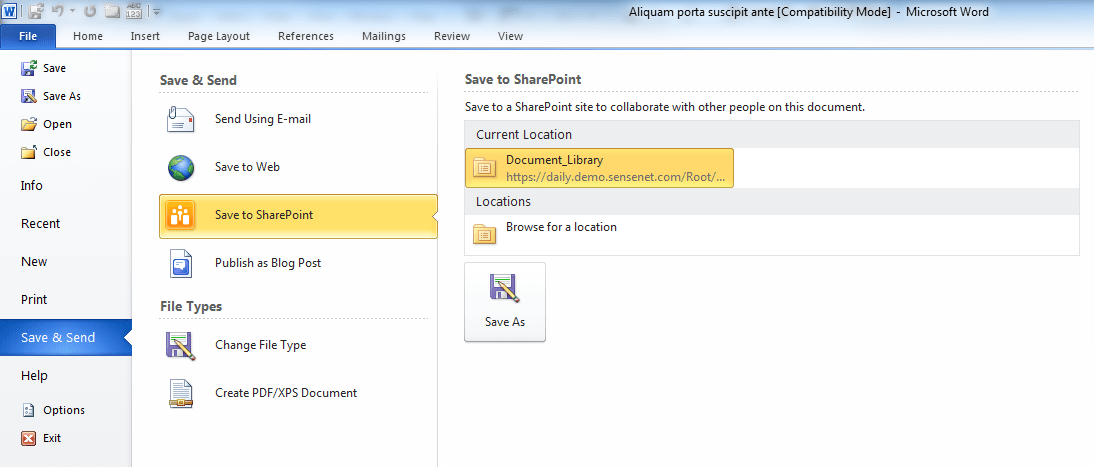Click the Close folder icon in left menu

(x=29, y=152)
